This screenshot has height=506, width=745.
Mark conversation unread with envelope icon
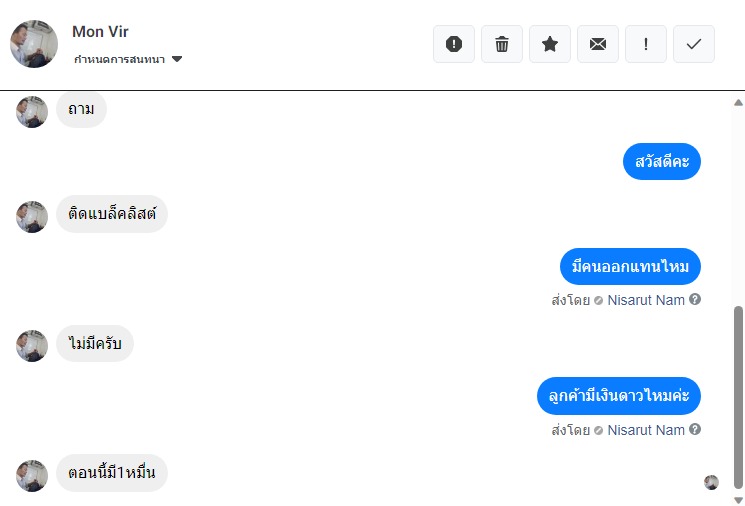click(x=598, y=44)
